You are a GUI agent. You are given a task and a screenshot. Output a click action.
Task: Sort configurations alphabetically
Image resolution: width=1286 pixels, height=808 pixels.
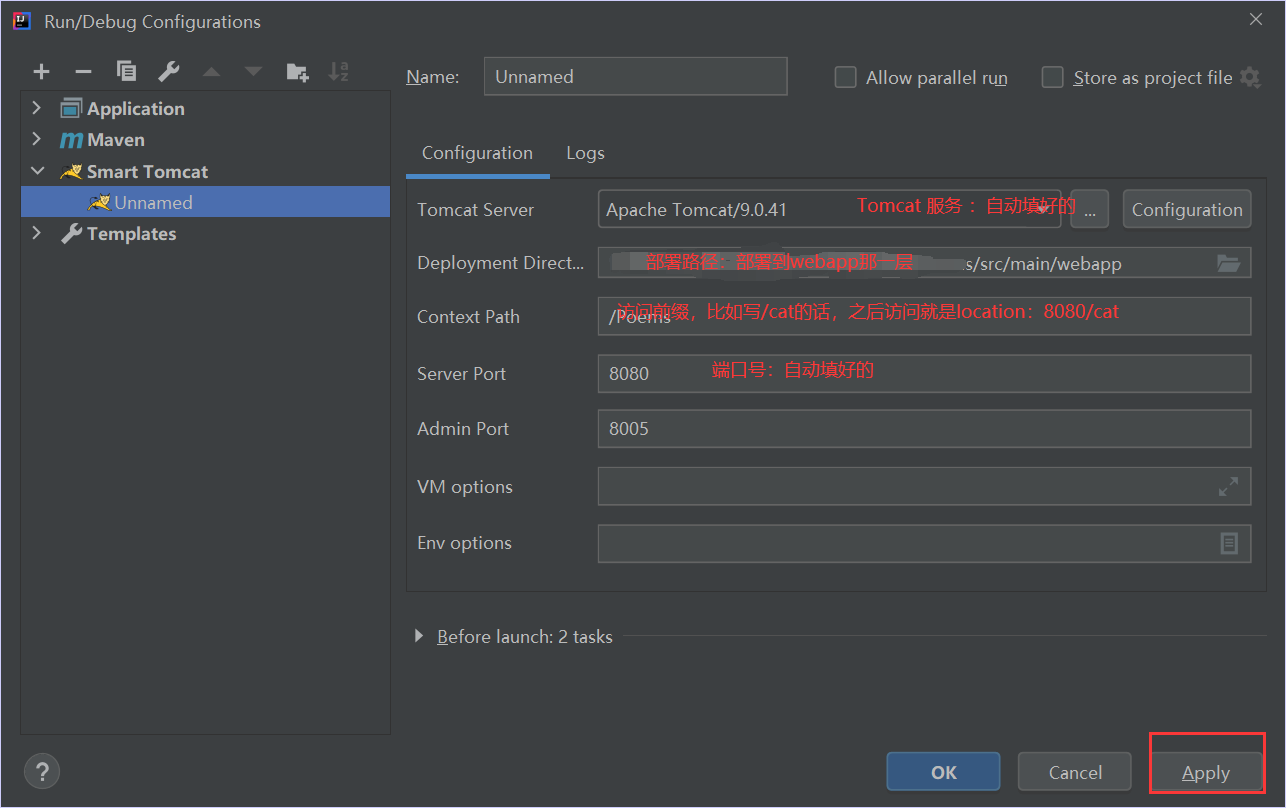point(338,71)
